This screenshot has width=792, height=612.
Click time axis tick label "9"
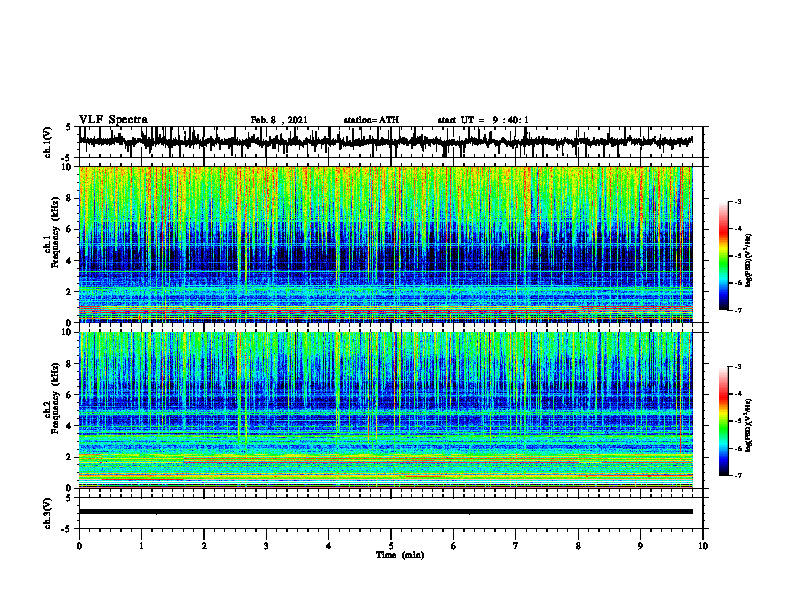click(640, 546)
